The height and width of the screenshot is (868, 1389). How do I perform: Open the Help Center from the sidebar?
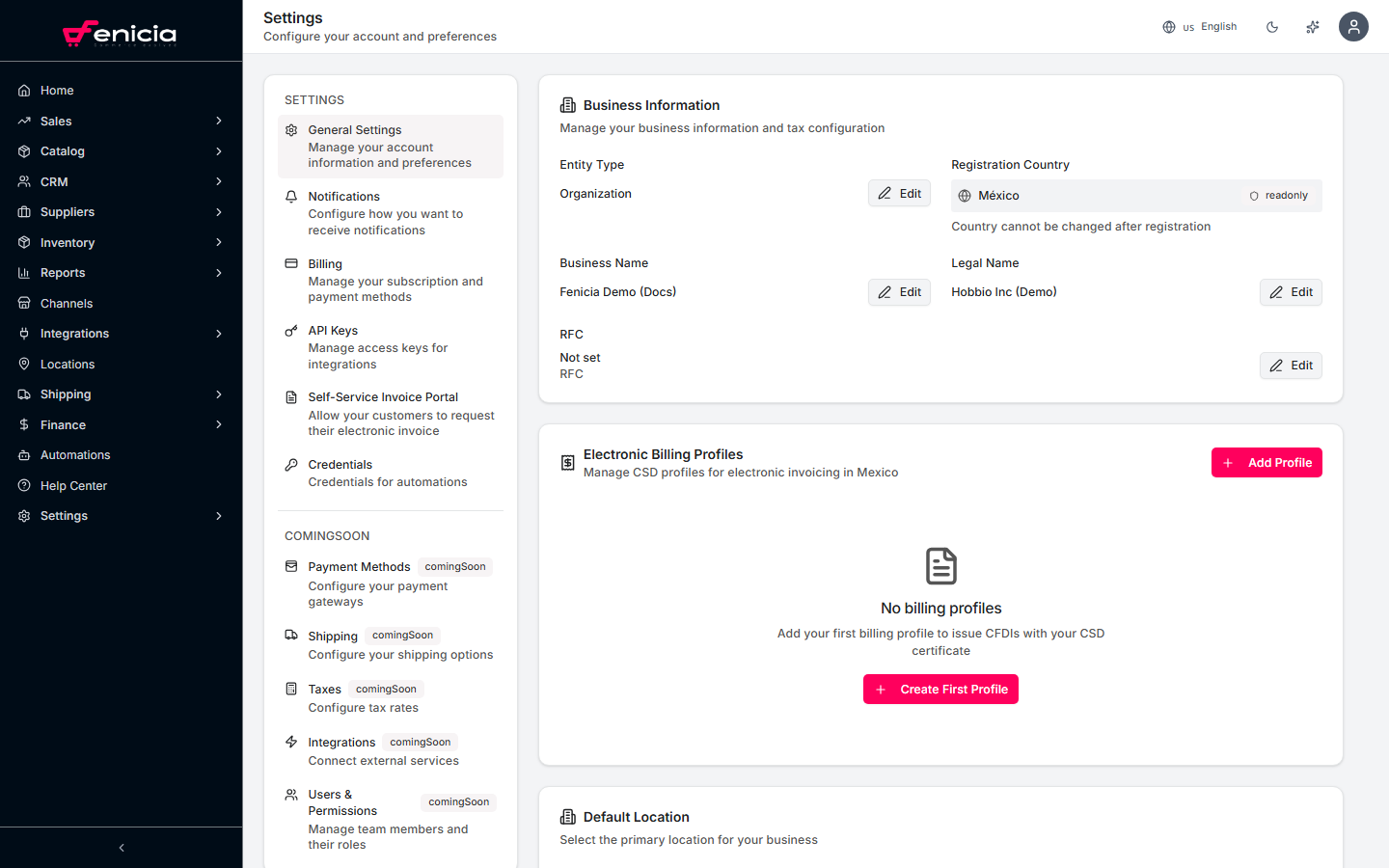pyautogui.click(x=75, y=485)
